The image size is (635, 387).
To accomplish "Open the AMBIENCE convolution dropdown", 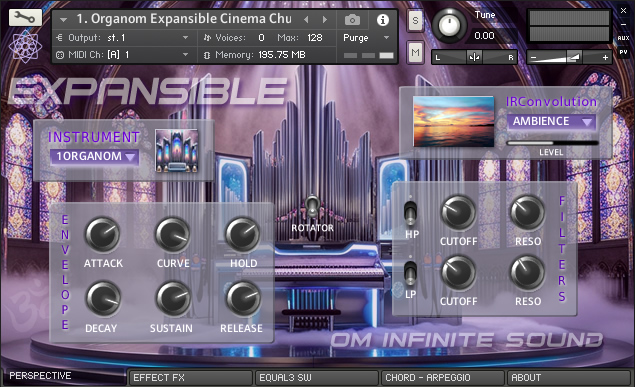I will [552, 121].
